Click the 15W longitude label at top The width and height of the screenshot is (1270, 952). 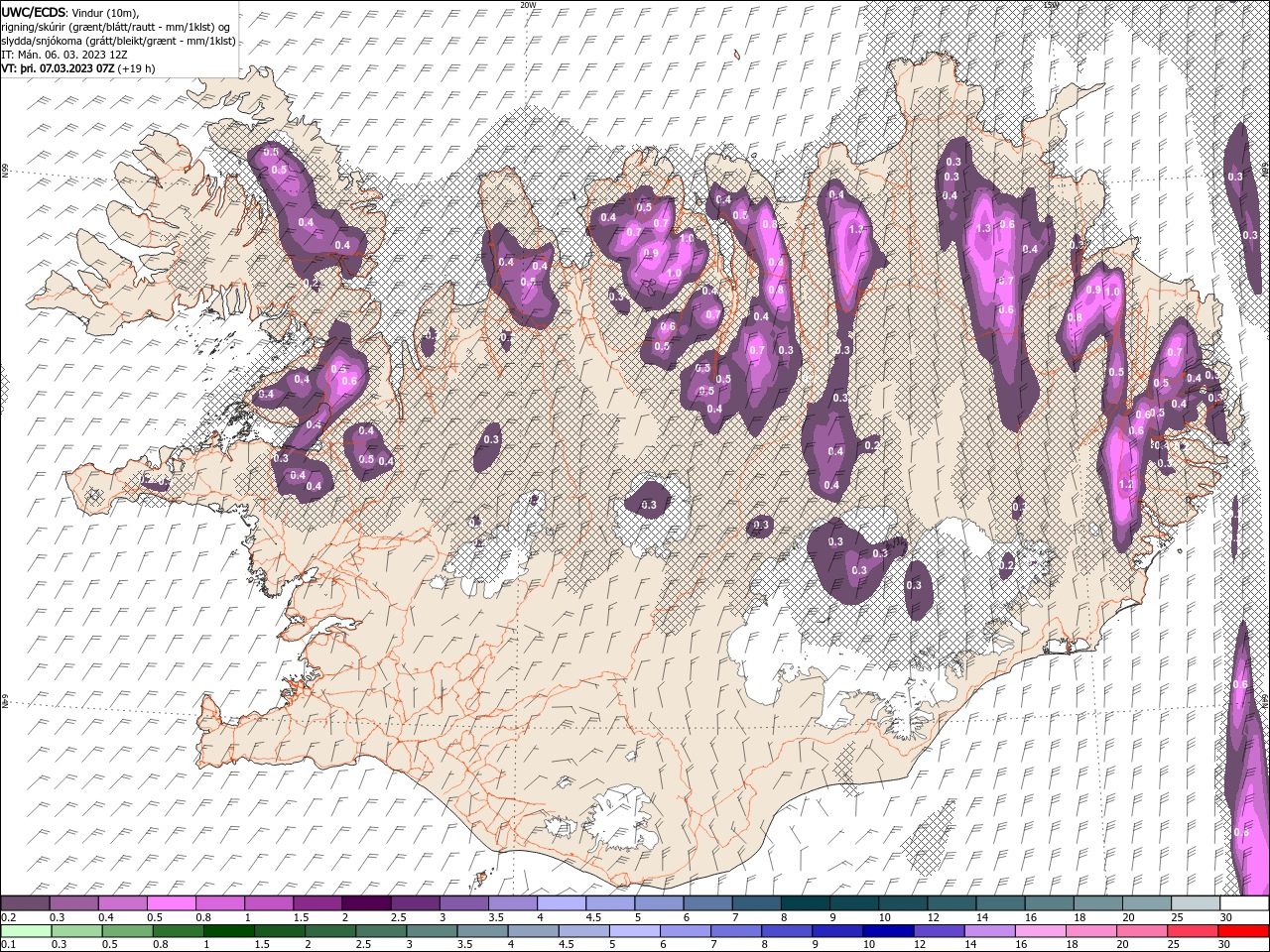point(1051,5)
